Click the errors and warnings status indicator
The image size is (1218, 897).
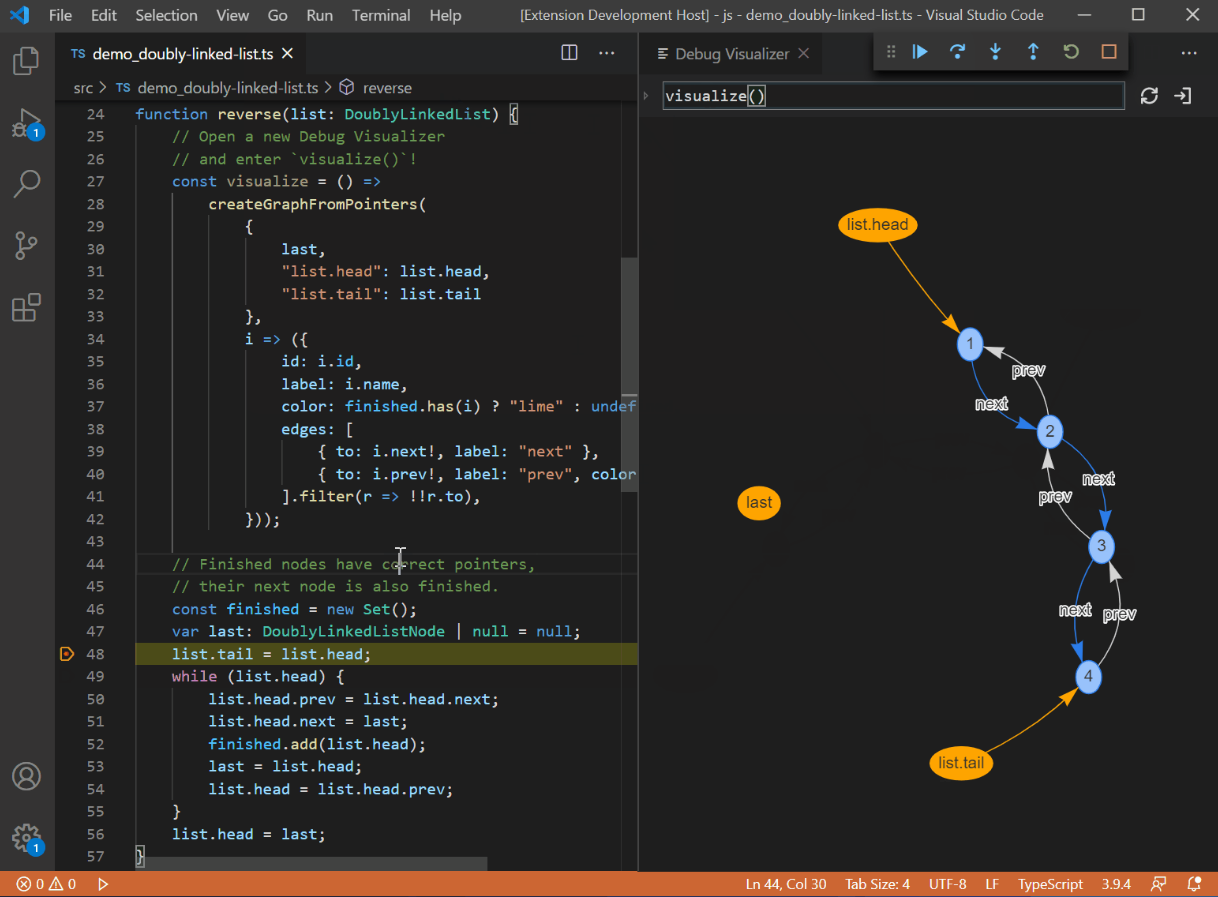pos(46,884)
